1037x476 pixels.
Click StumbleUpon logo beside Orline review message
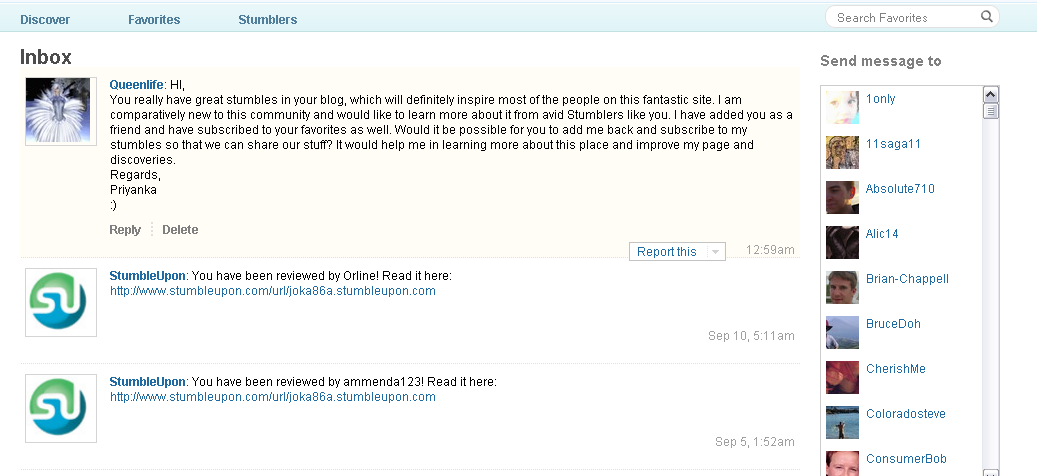point(61,302)
